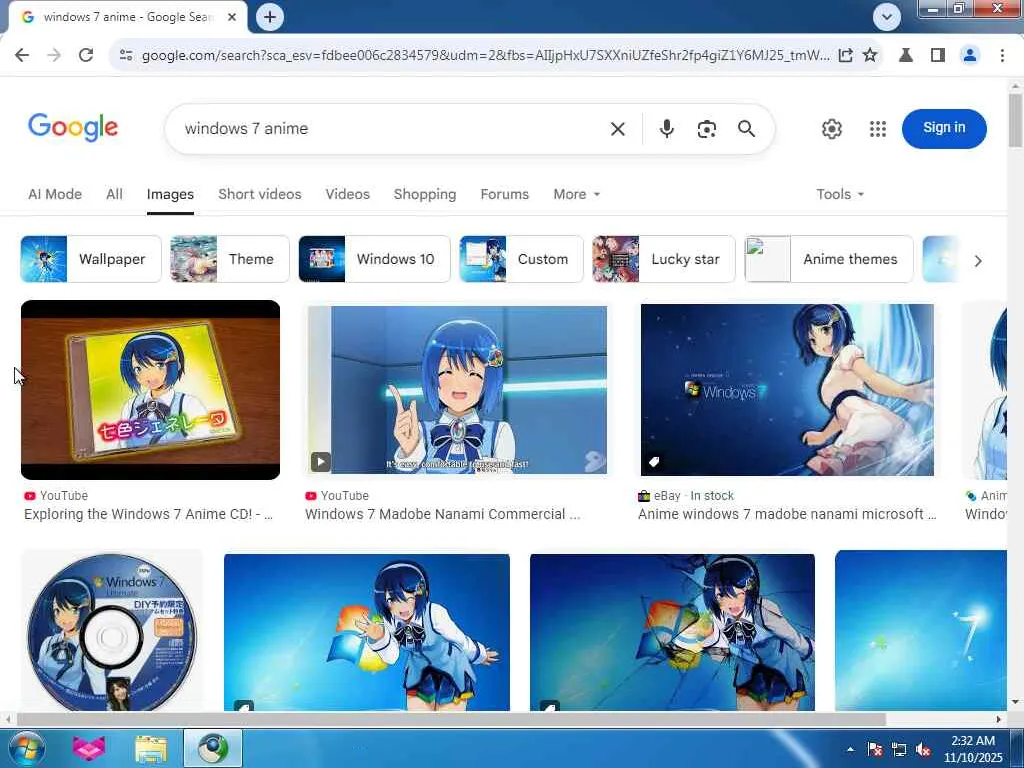Clear the search box text
This screenshot has width=1024, height=768.
coord(618,129)
